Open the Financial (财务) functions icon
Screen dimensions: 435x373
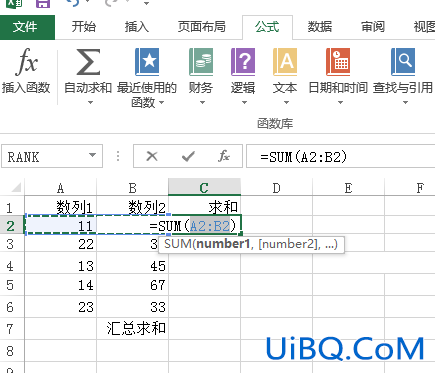click(201, 62)
